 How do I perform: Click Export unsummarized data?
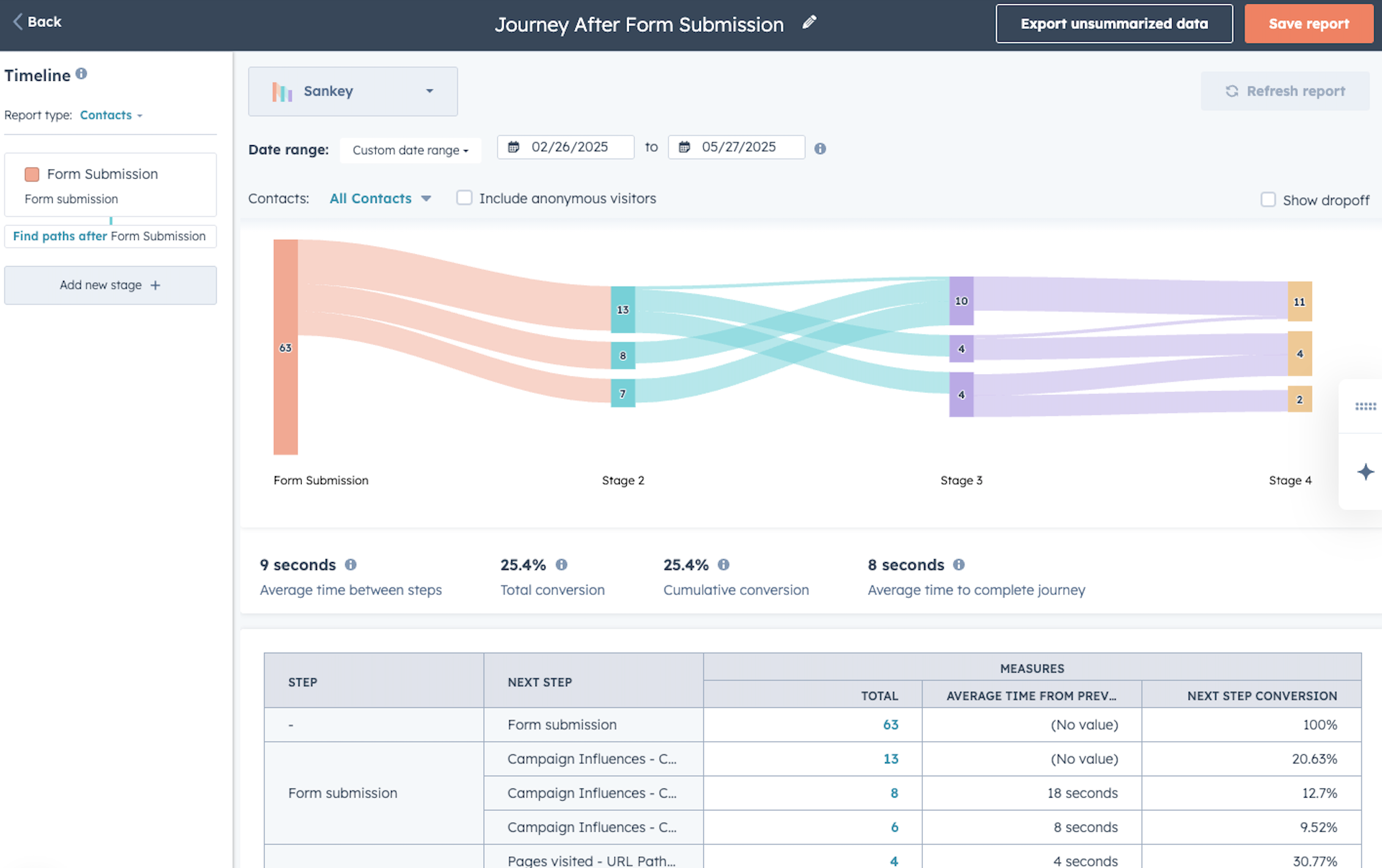1114,23
